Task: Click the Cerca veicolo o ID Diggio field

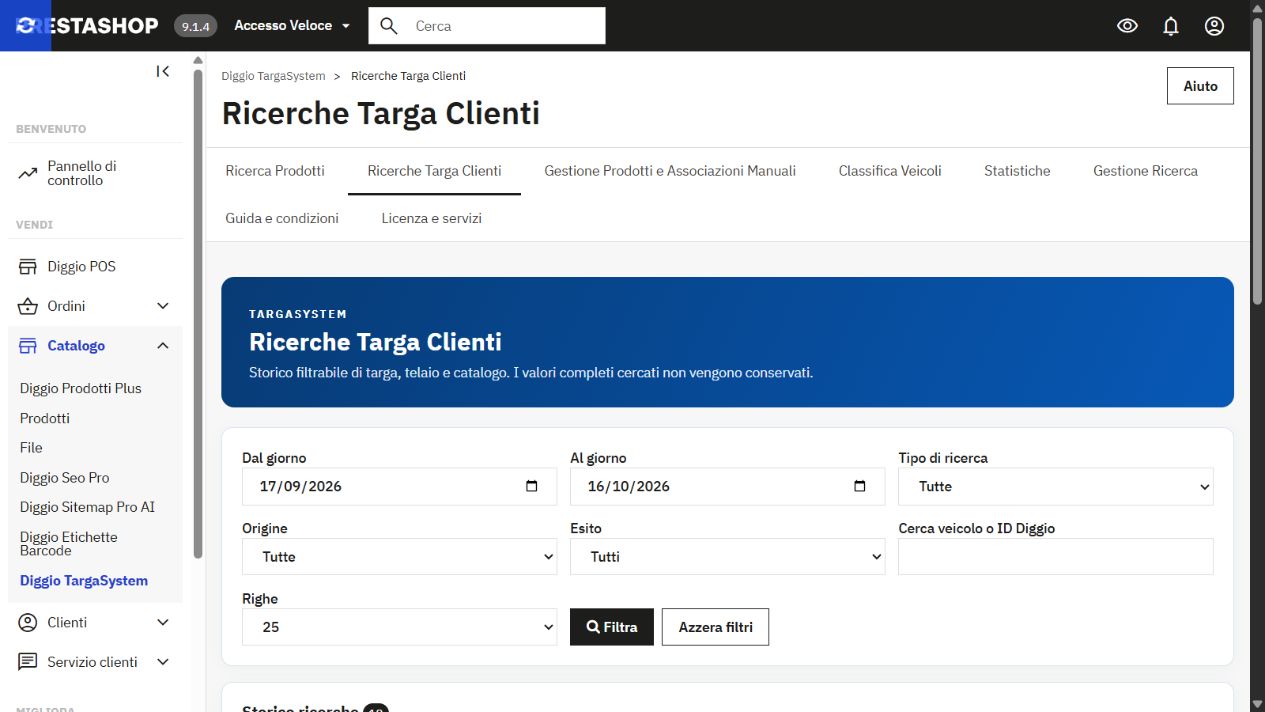Action: [x=1056, y=557]
